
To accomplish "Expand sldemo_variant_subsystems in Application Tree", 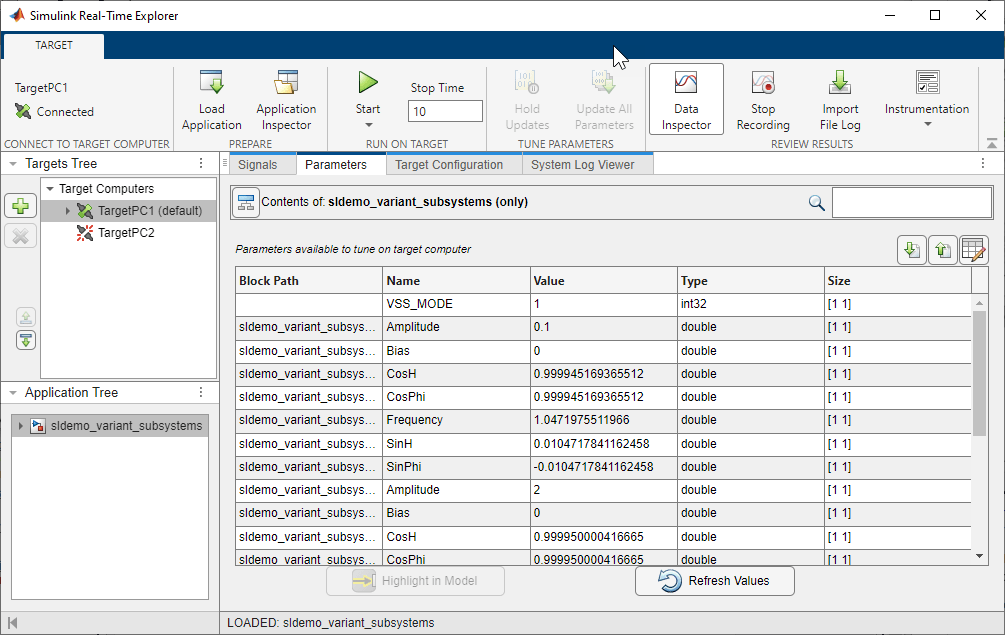I will pyautogui.click(x=20, y=426).
